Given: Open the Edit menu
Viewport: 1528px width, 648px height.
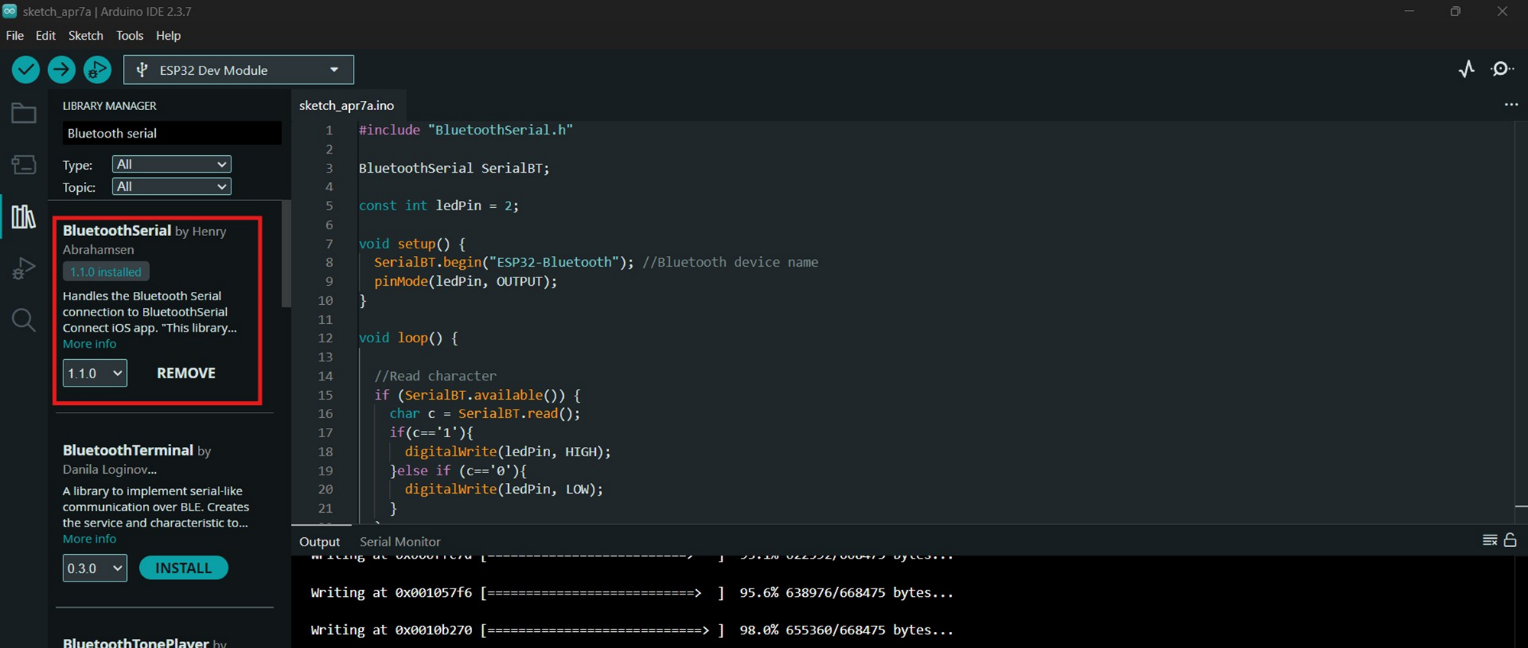Looking at the screenshot, I should [x=46, y=35].
